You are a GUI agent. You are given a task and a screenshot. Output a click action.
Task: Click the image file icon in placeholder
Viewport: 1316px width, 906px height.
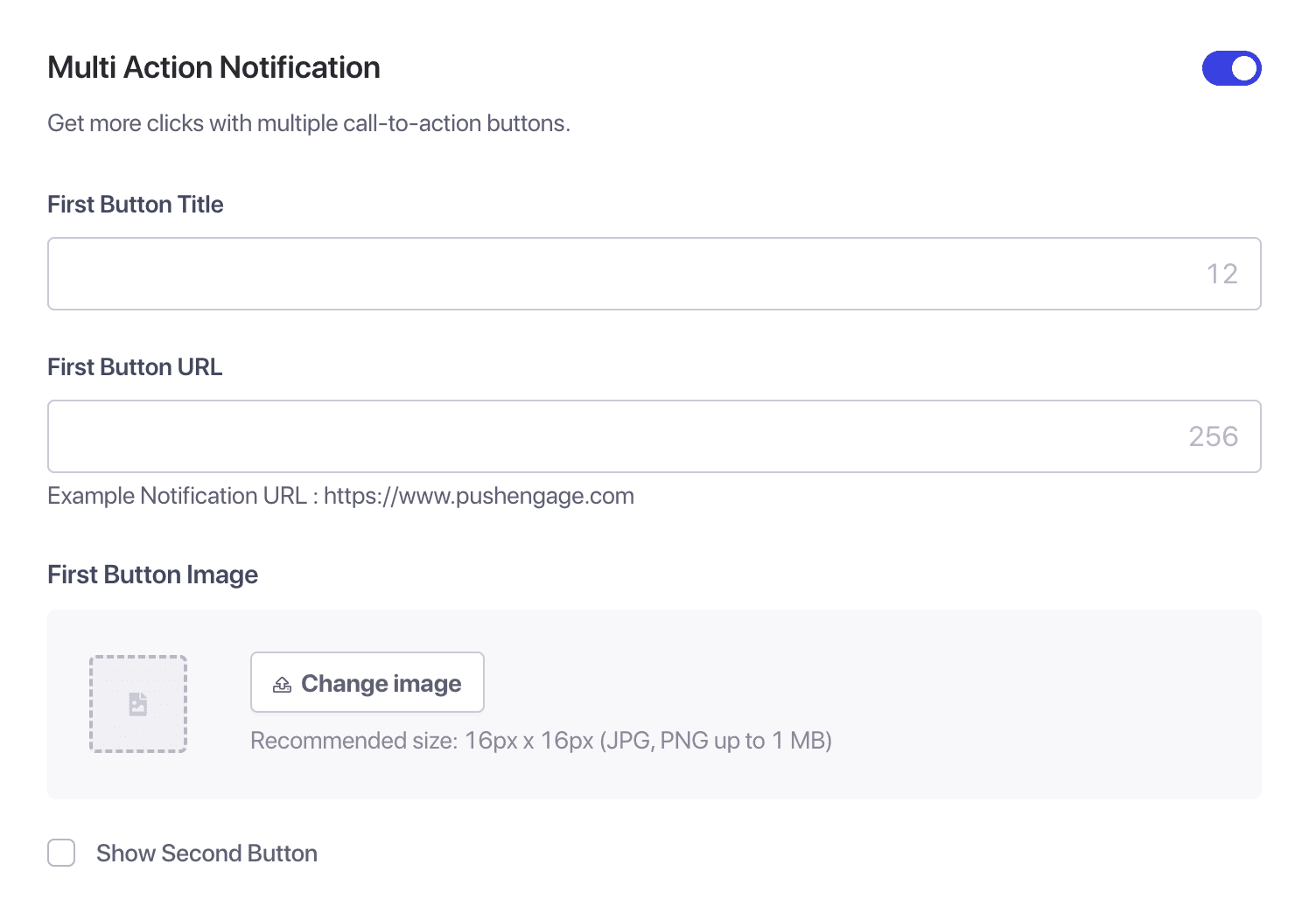[138, 704]
